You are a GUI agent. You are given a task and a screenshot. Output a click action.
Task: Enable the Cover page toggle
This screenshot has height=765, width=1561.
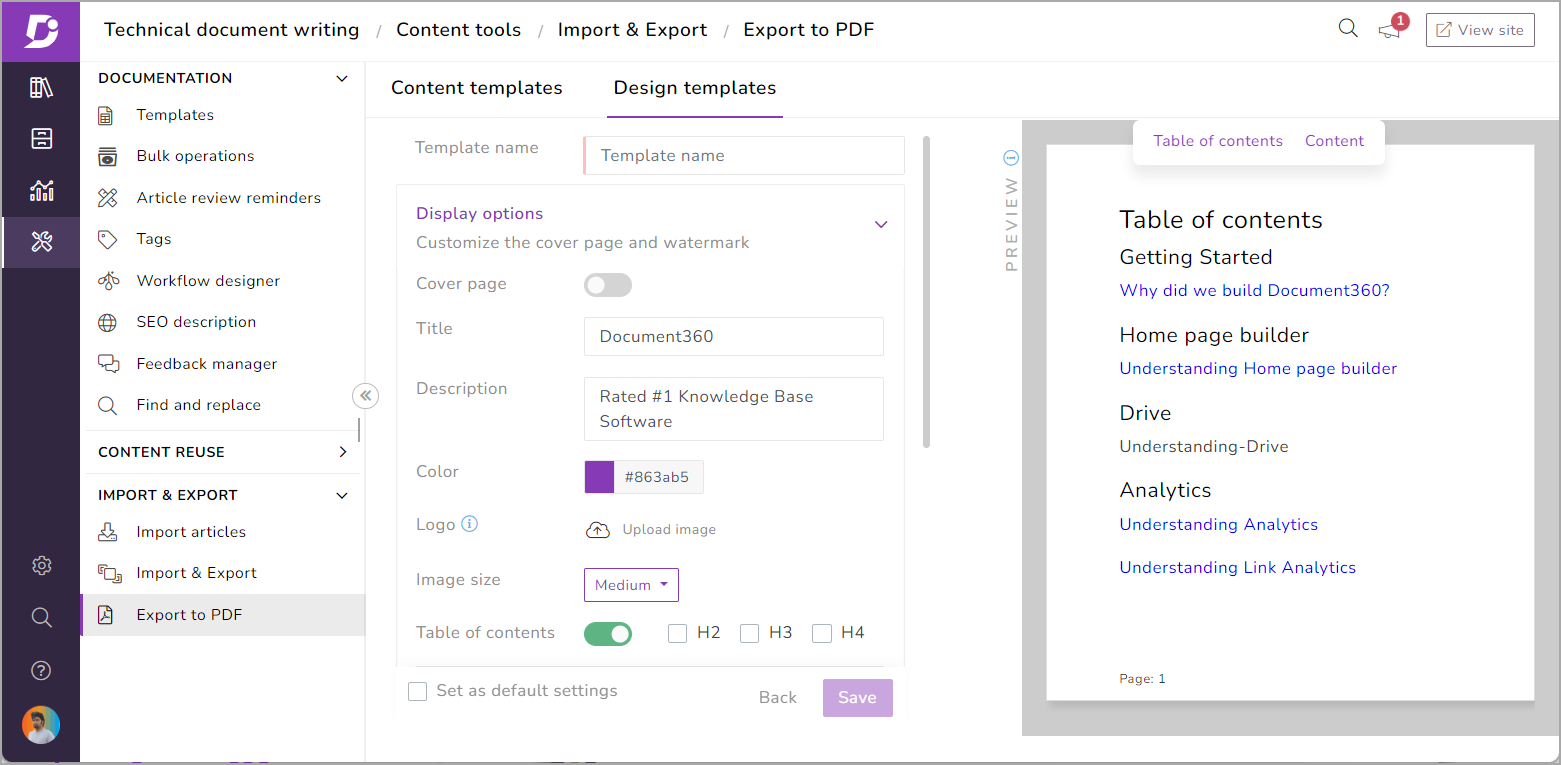coord(608,285)
